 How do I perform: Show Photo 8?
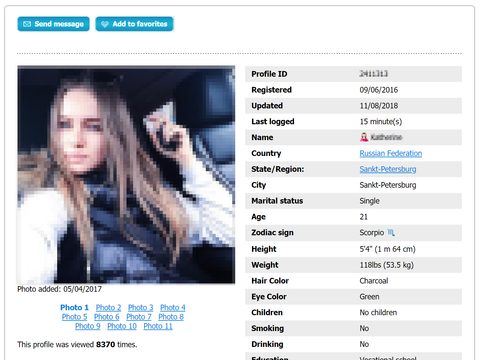pos(171,317)
